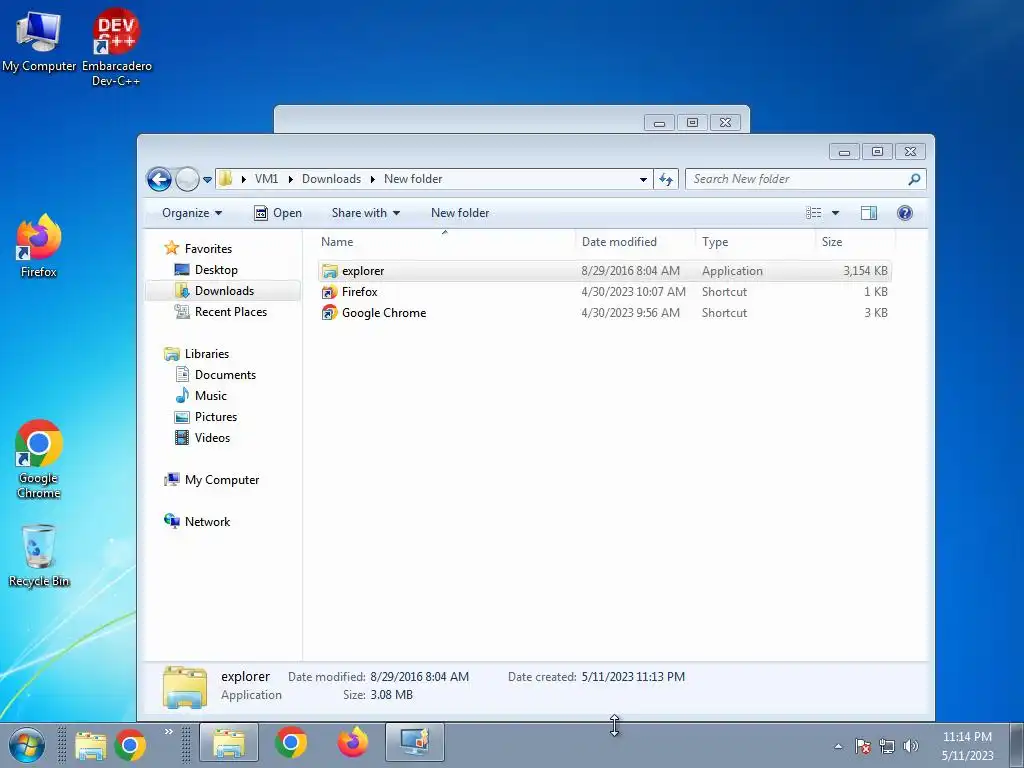Click the Back navigation arrow button
The height and width of the screenshot is (768, 1024).
(159, 179)
